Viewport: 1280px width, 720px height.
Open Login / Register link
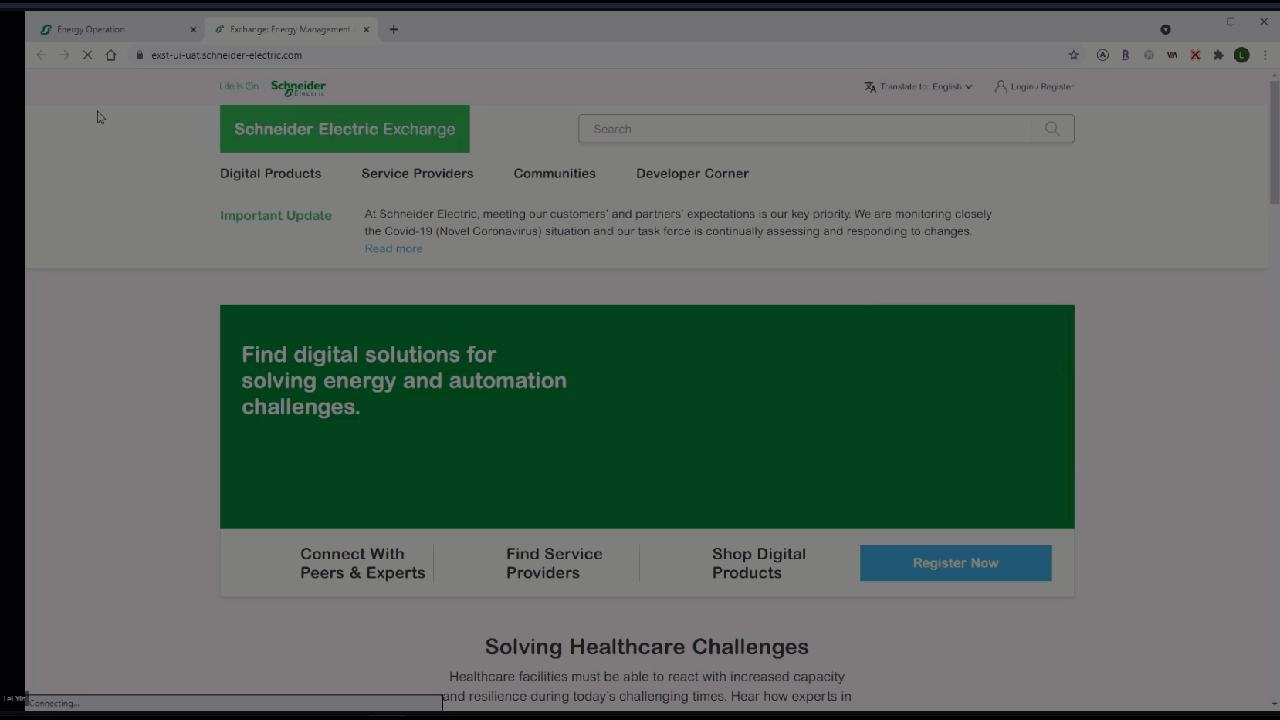1042,87
